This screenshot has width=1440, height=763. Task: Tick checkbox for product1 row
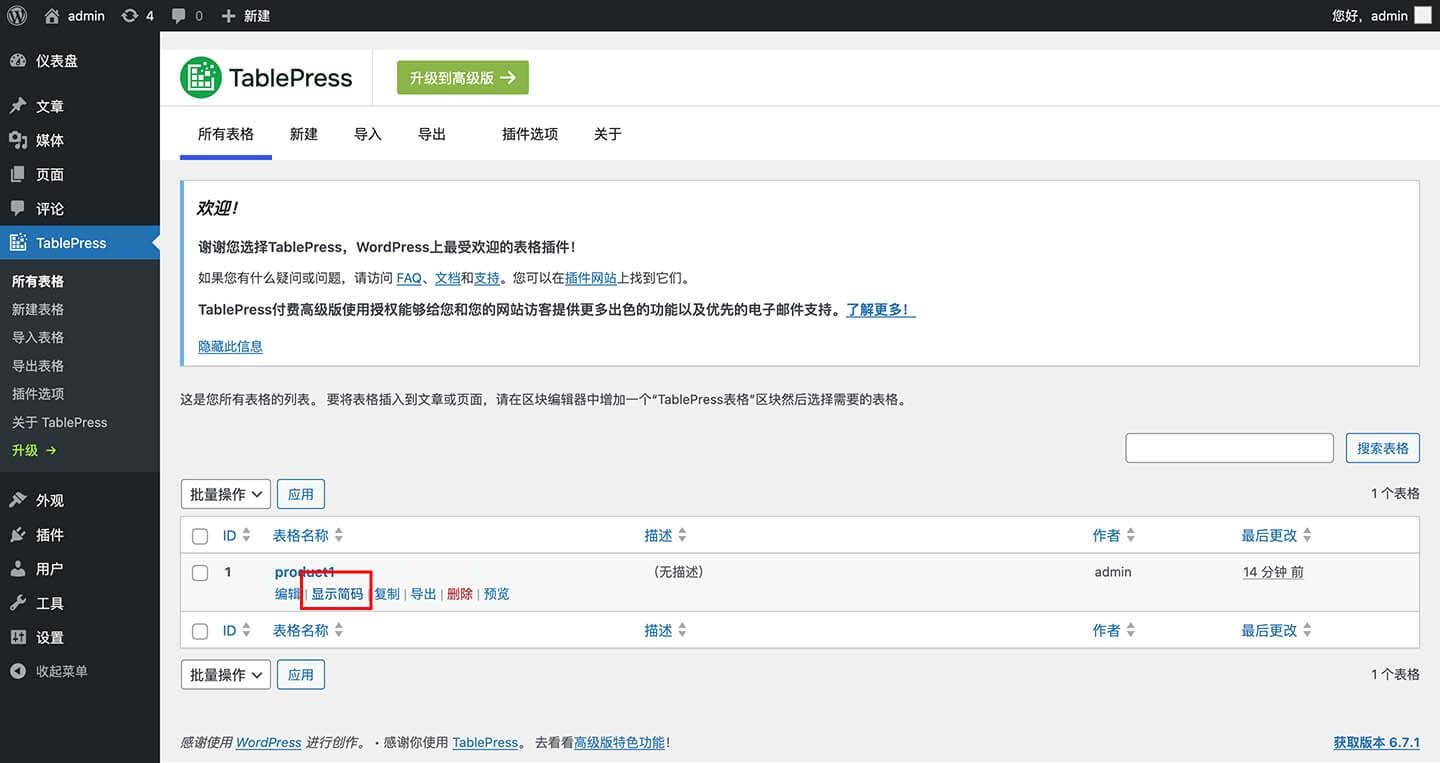coord(200,573)
